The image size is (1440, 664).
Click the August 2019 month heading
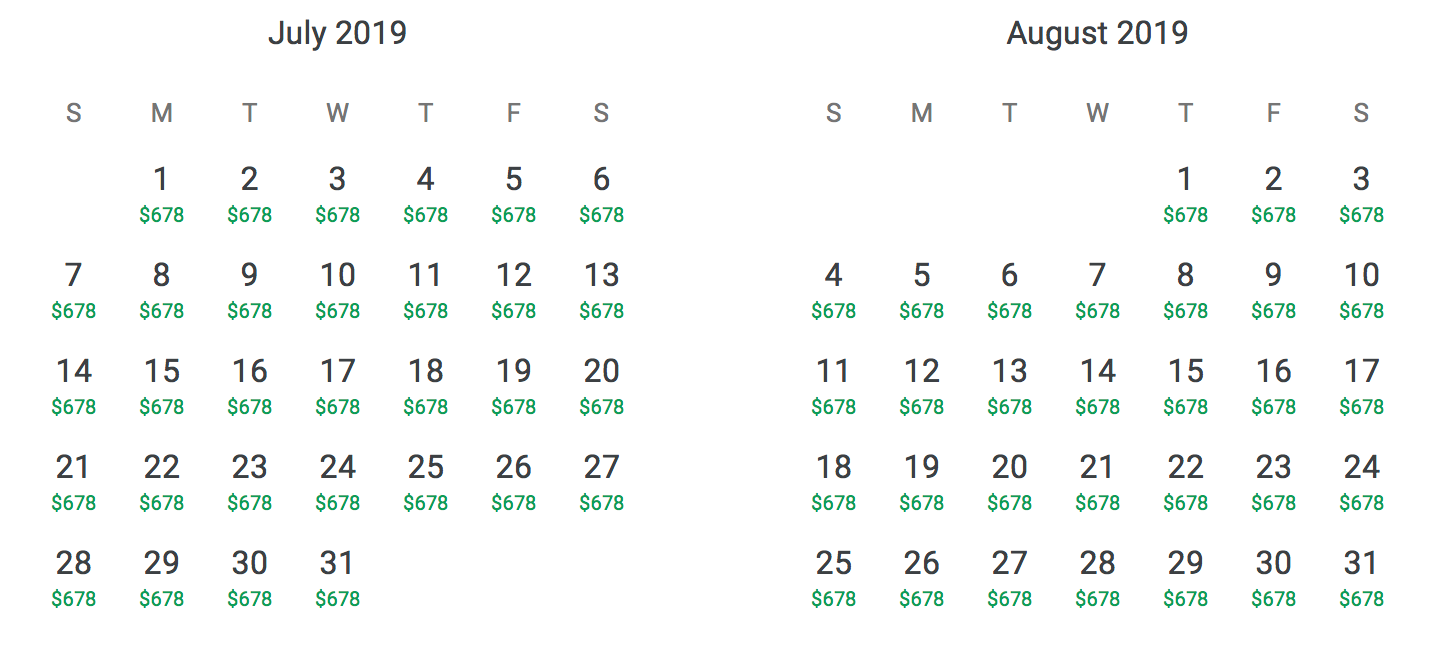click(1097, 33)
